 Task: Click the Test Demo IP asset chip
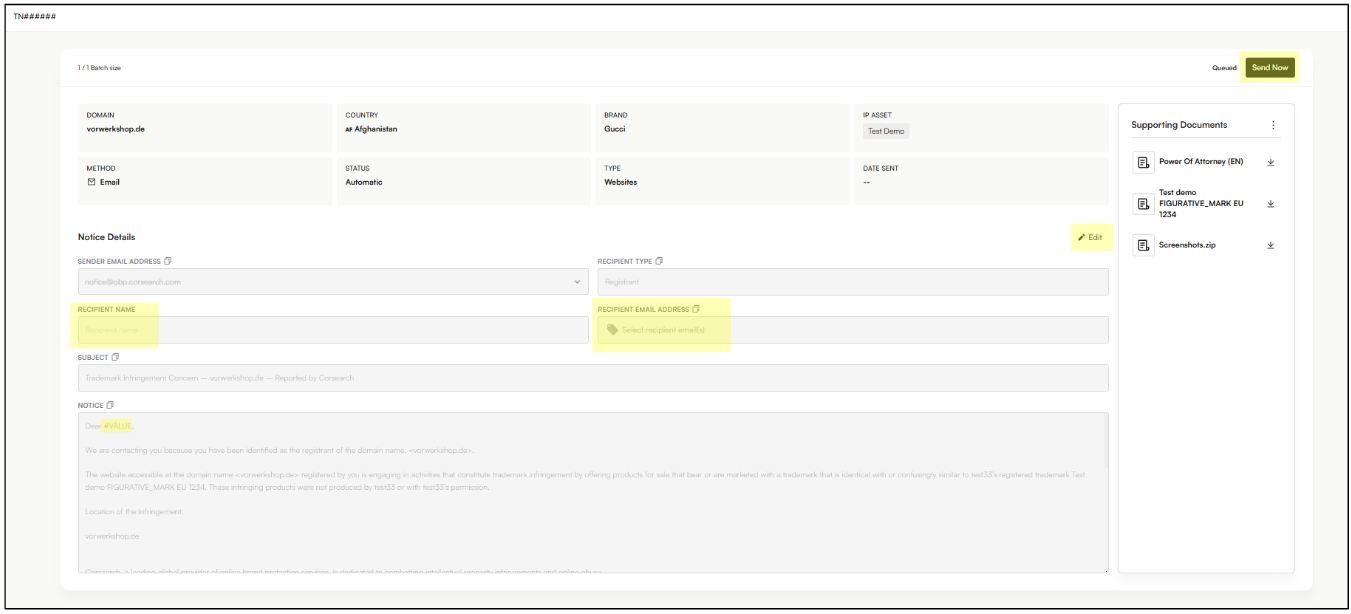click(886, 131)
